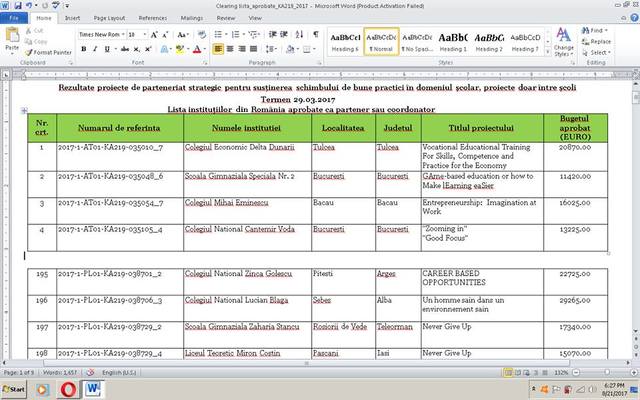Click the Words count in status bar

pos(60,372)
